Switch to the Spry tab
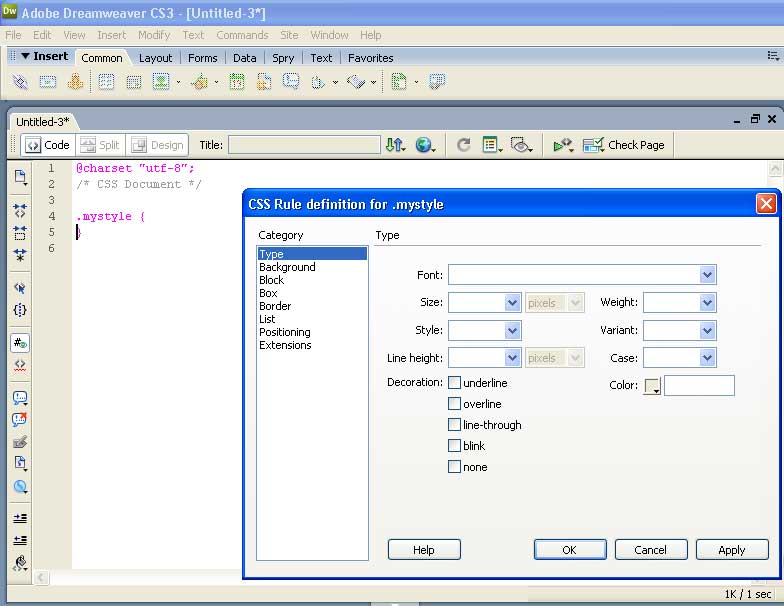The width and height of the screenshot is (784, 606). click(283, 58)
